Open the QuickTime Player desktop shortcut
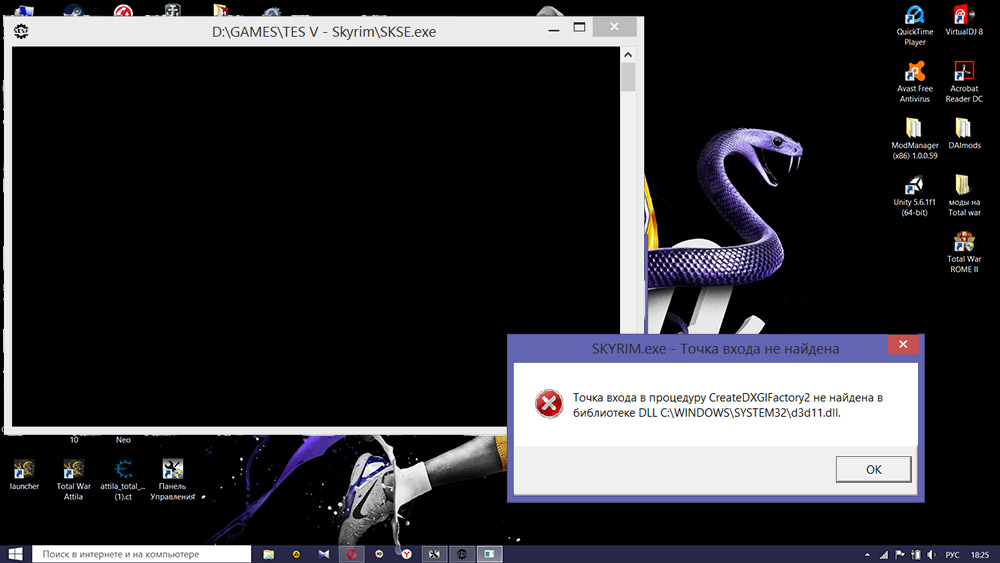This screenshot has height=563, width=1000. tap(914, 16)
